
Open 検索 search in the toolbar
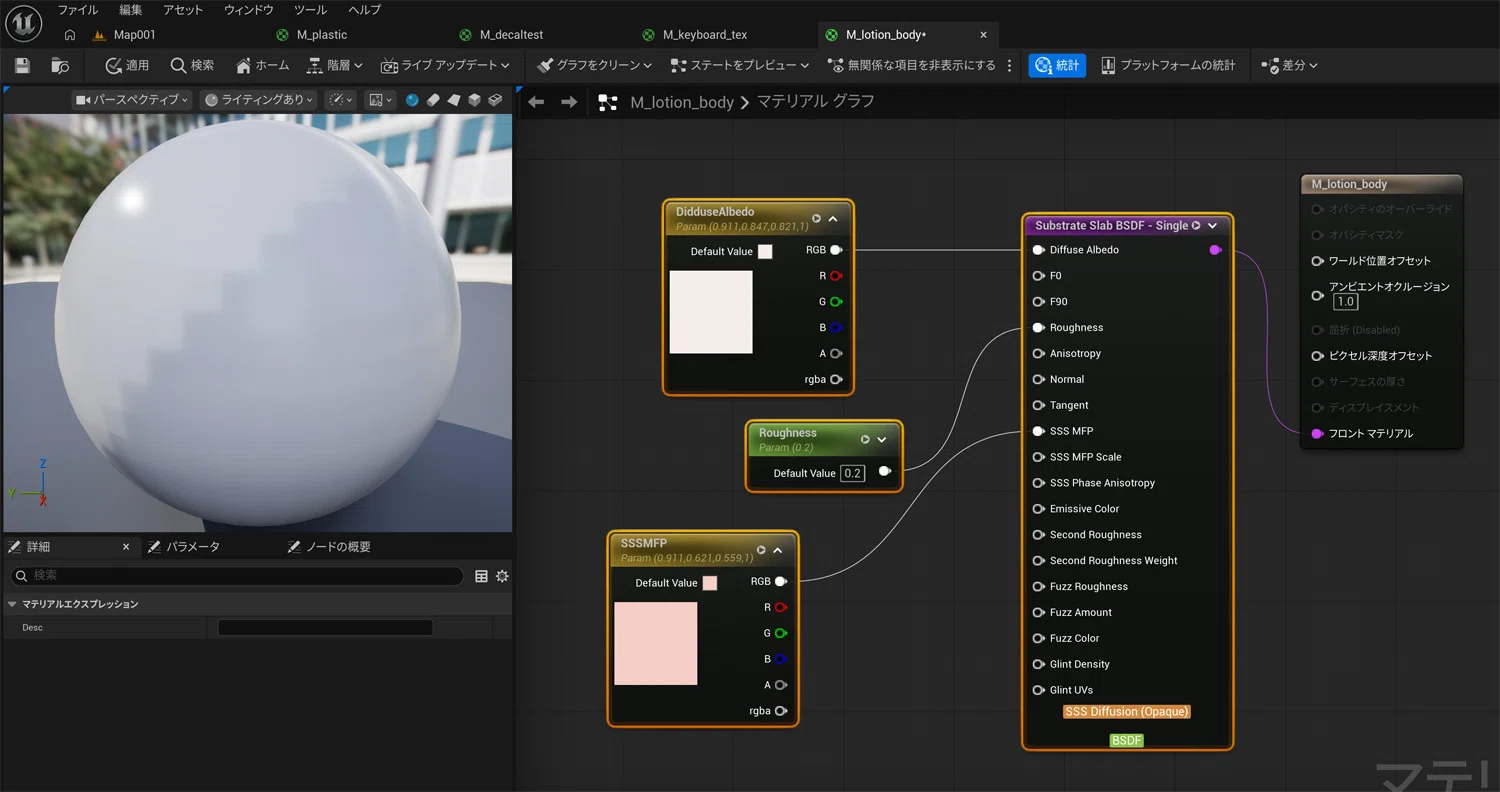point(192,65)
